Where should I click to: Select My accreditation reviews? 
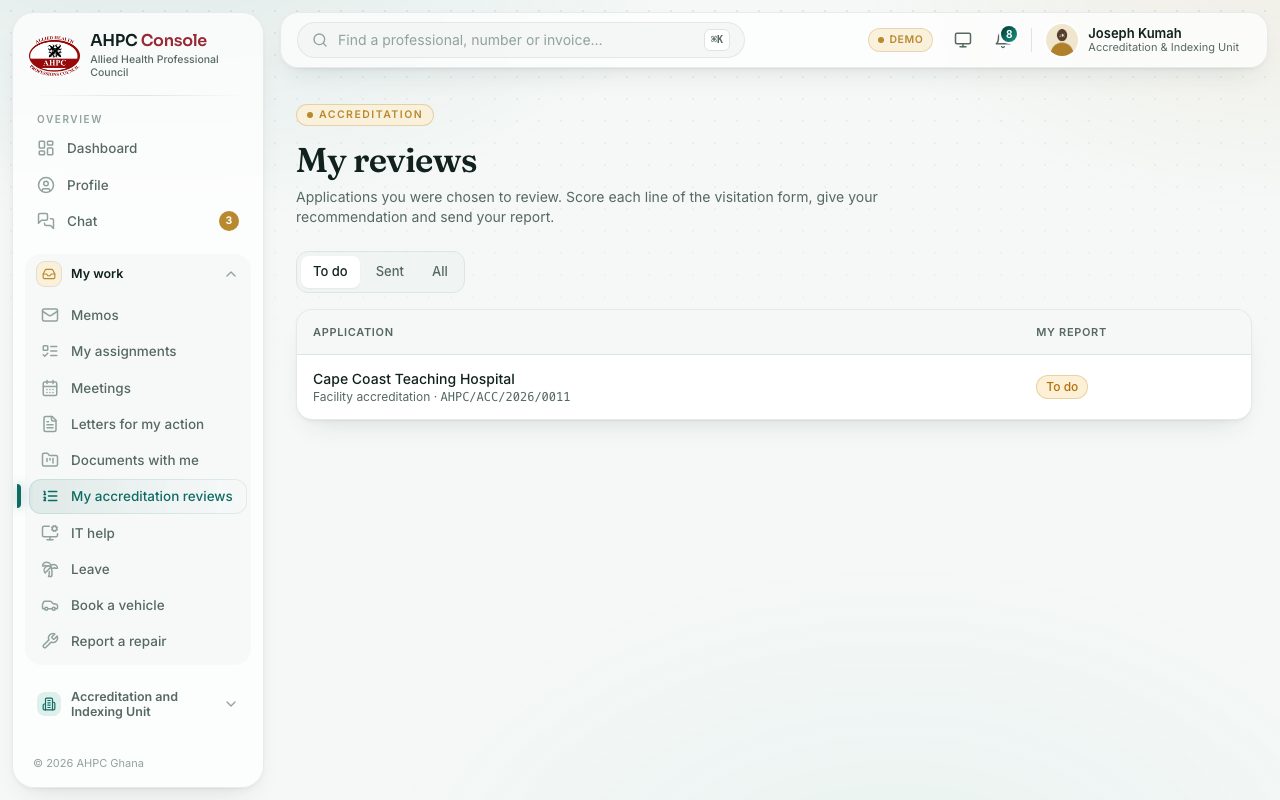point(138,496)
